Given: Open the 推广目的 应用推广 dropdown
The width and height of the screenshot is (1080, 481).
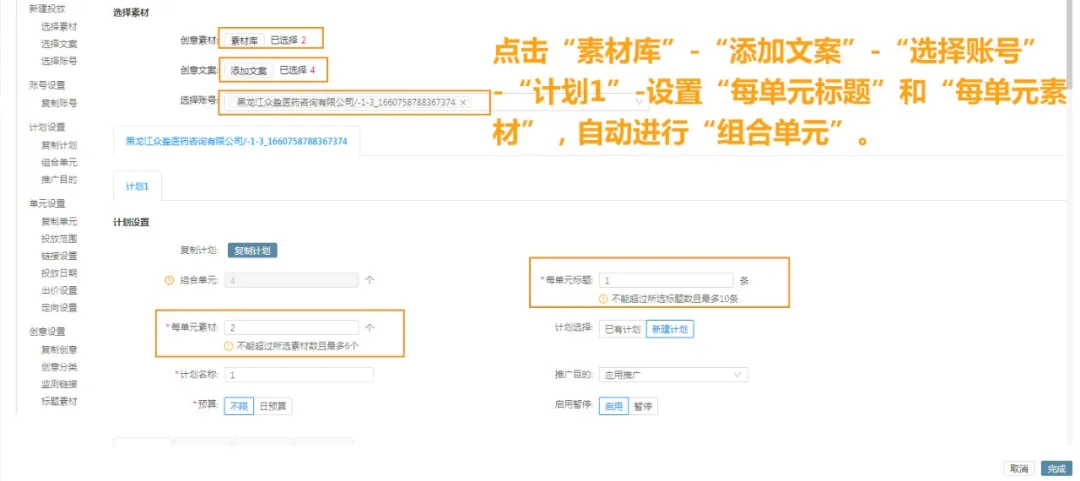Looking at the screenshot, I should pos(673,375).
